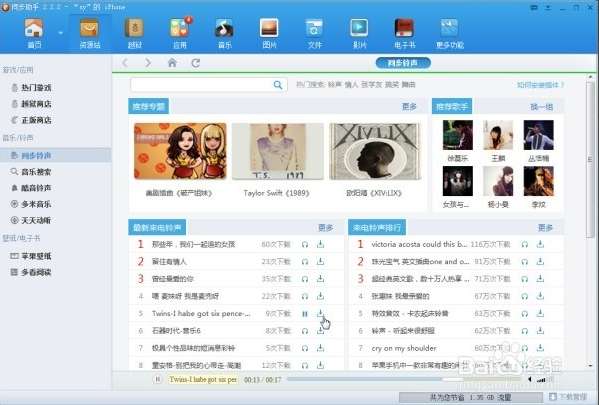Search the hot keyword 舞曲
The height and width of the screenshot is (405, 599).
(408, 84)
